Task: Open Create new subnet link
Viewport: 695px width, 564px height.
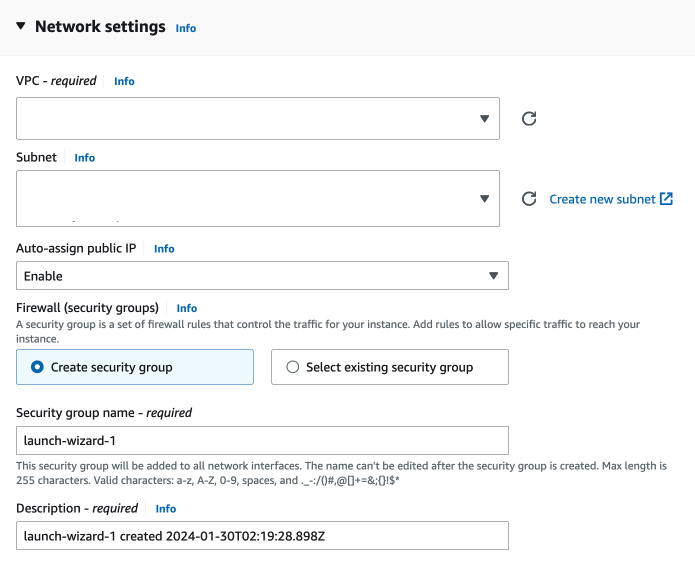Action: [602, 199]
